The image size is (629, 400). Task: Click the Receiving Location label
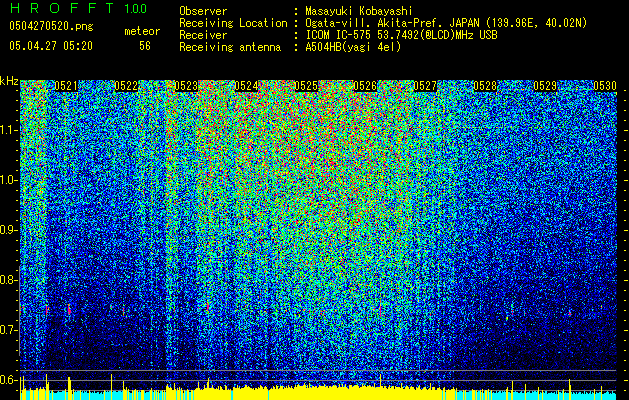point(233,23)
